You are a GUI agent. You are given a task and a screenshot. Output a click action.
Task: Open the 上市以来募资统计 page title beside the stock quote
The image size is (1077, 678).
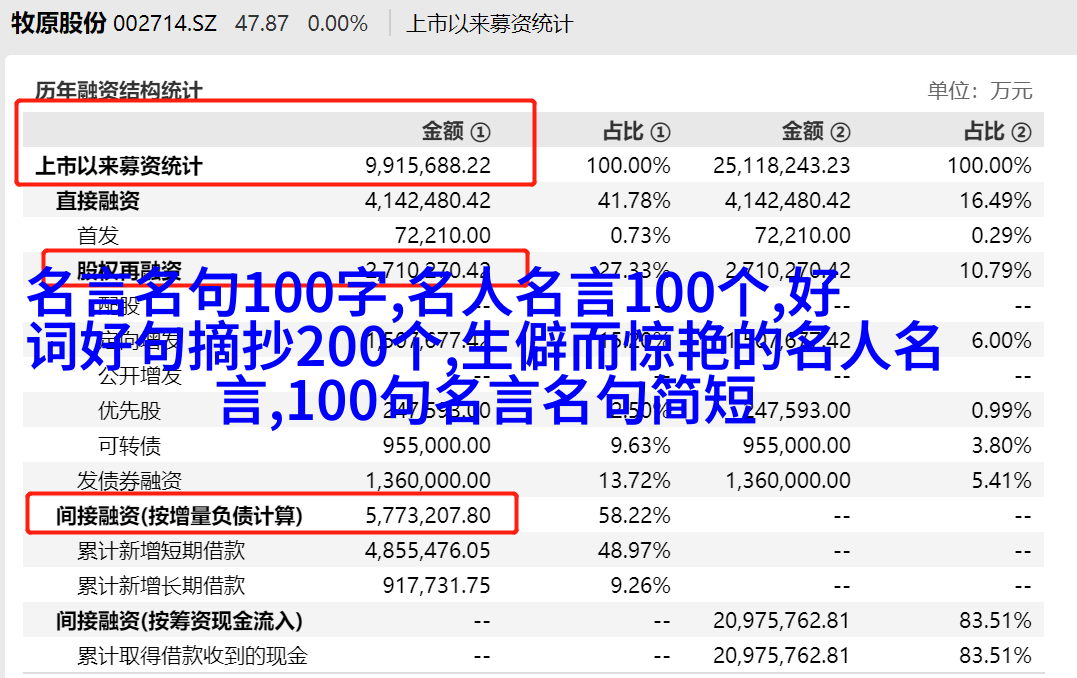(489, 24)
